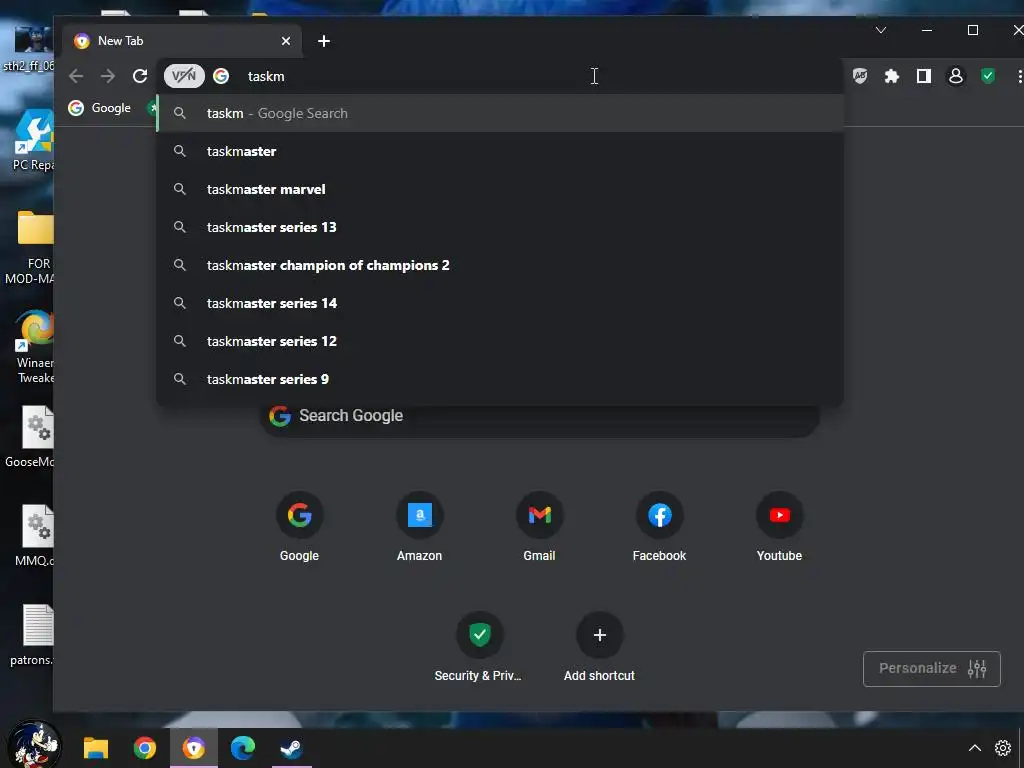
Task: Close the New Tab tab
Action: click(x=286, y=41)
